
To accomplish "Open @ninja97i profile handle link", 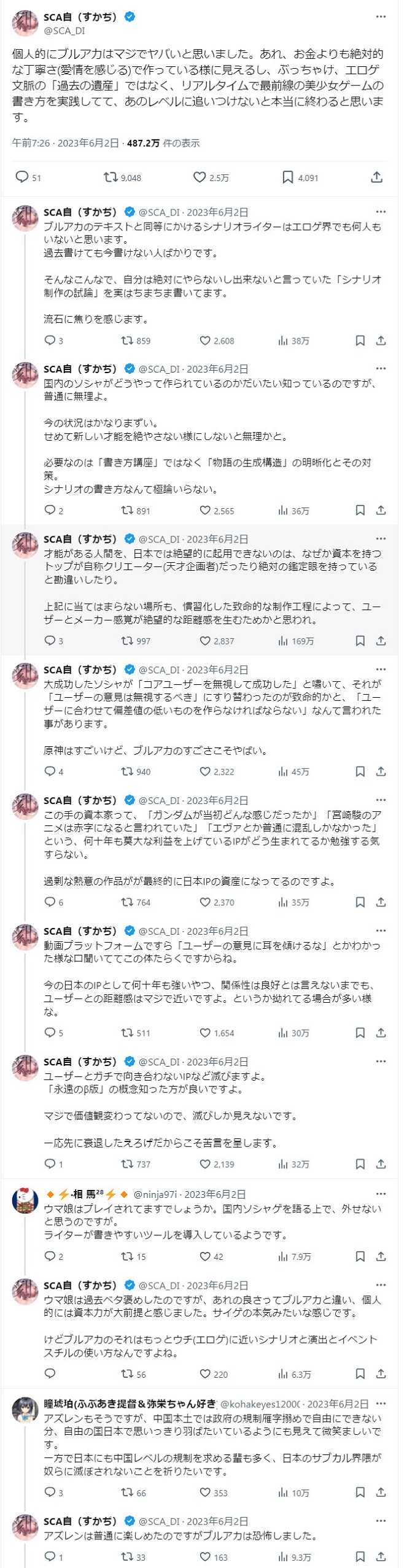I will 155,1194.
